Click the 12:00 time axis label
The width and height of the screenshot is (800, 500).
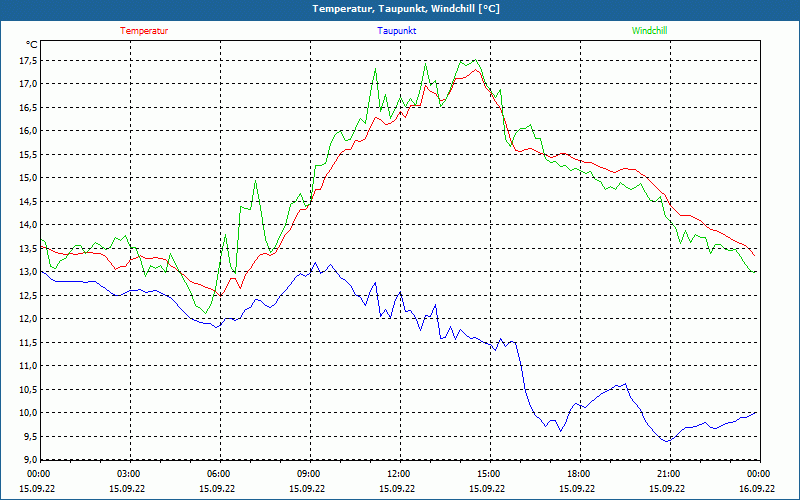coord(398,474)
